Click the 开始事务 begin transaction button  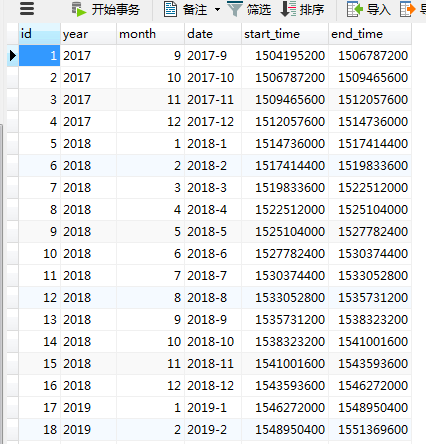click(x=106, y=10)
